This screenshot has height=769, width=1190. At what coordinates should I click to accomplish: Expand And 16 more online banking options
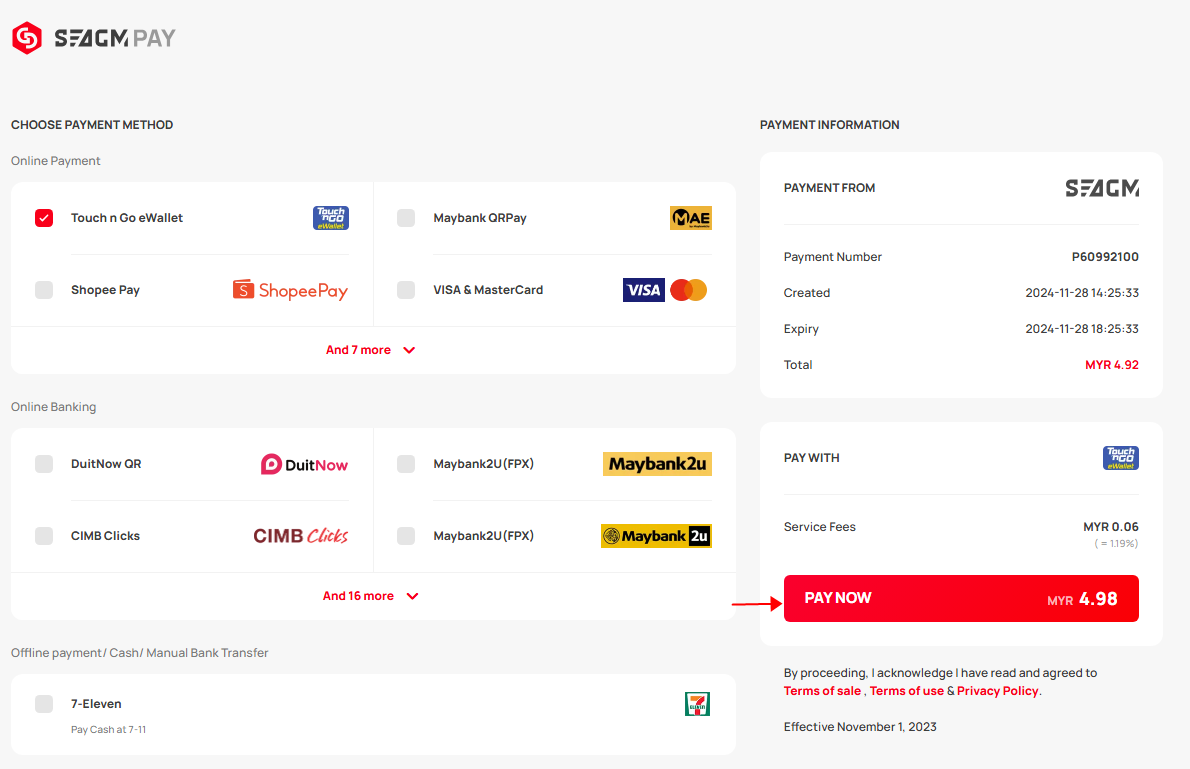(370, 596)
